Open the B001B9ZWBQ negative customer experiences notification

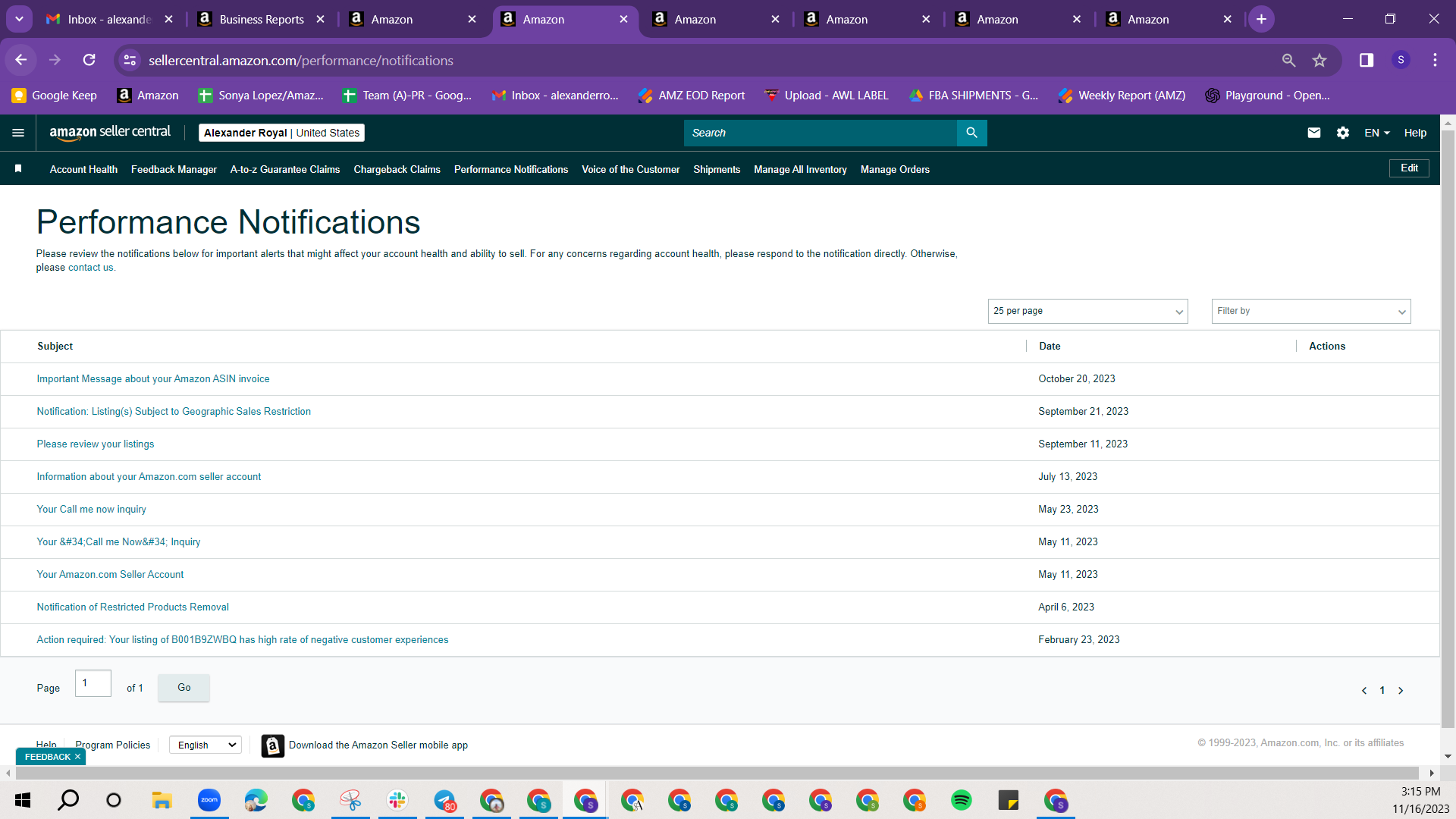point(243,640)
